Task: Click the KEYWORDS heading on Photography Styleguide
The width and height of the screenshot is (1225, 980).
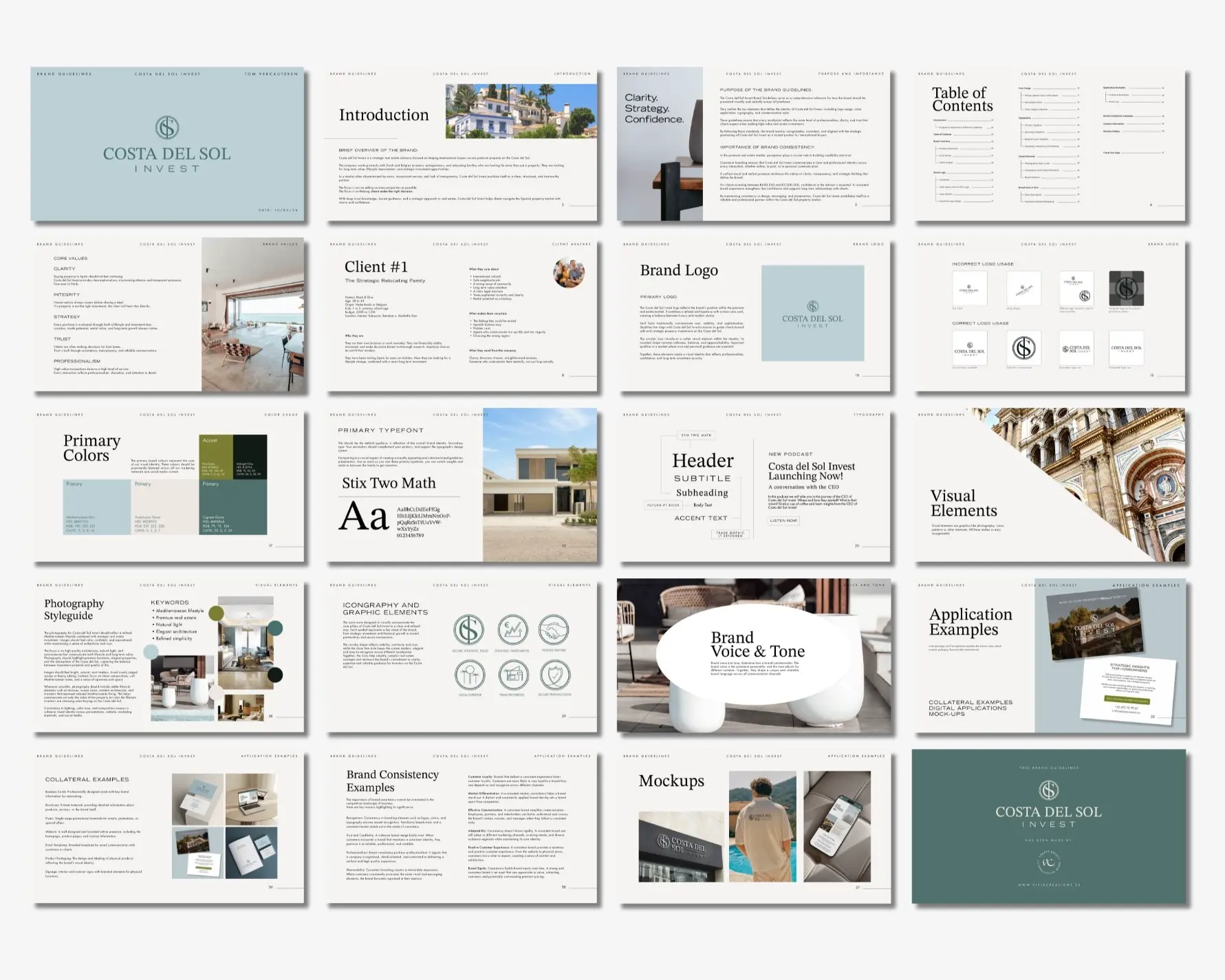Action: coord(169,602)
